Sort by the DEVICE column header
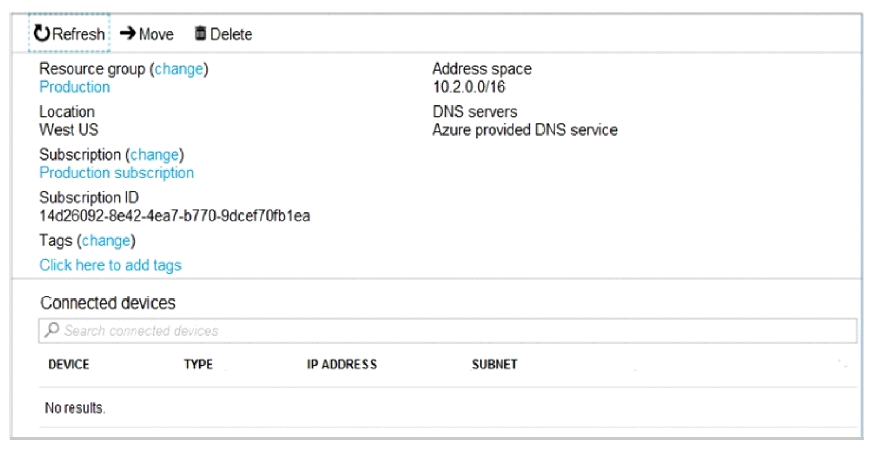The width and height of the screenshot is (873, 452). pos(68,365)
